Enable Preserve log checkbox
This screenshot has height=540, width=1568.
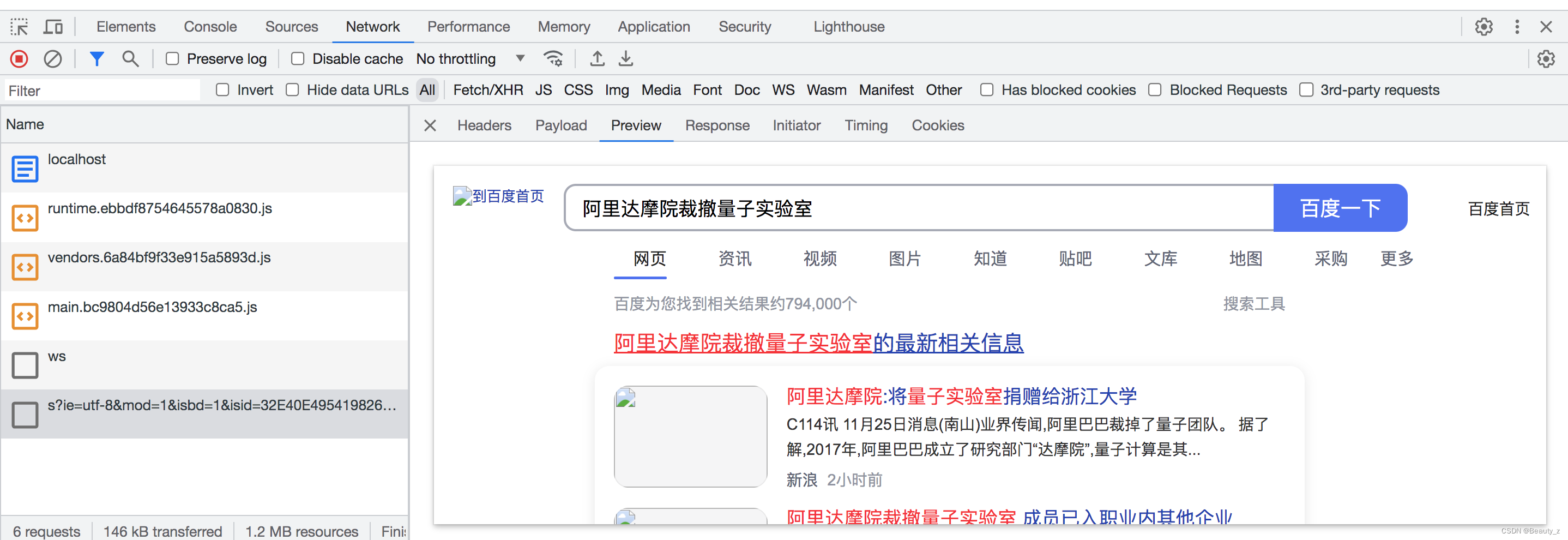172,59
